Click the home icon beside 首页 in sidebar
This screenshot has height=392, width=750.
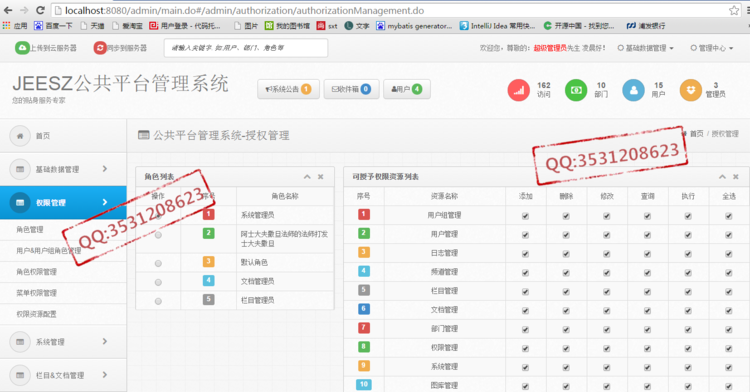tap(20, 136)
